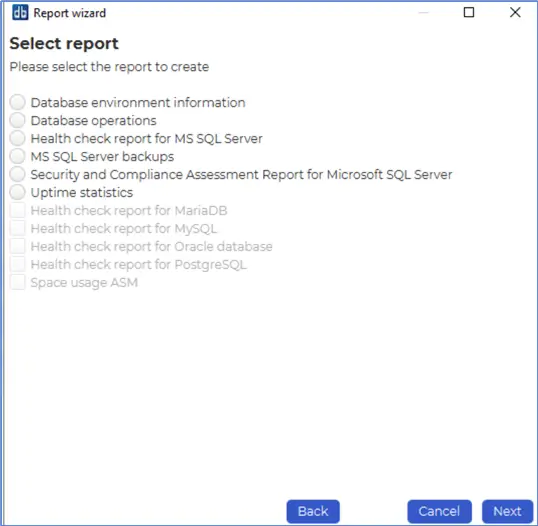This screenshot has height=526, width=538.
Task: Minimize the Report wizard window
Action: tap(424, 13)
